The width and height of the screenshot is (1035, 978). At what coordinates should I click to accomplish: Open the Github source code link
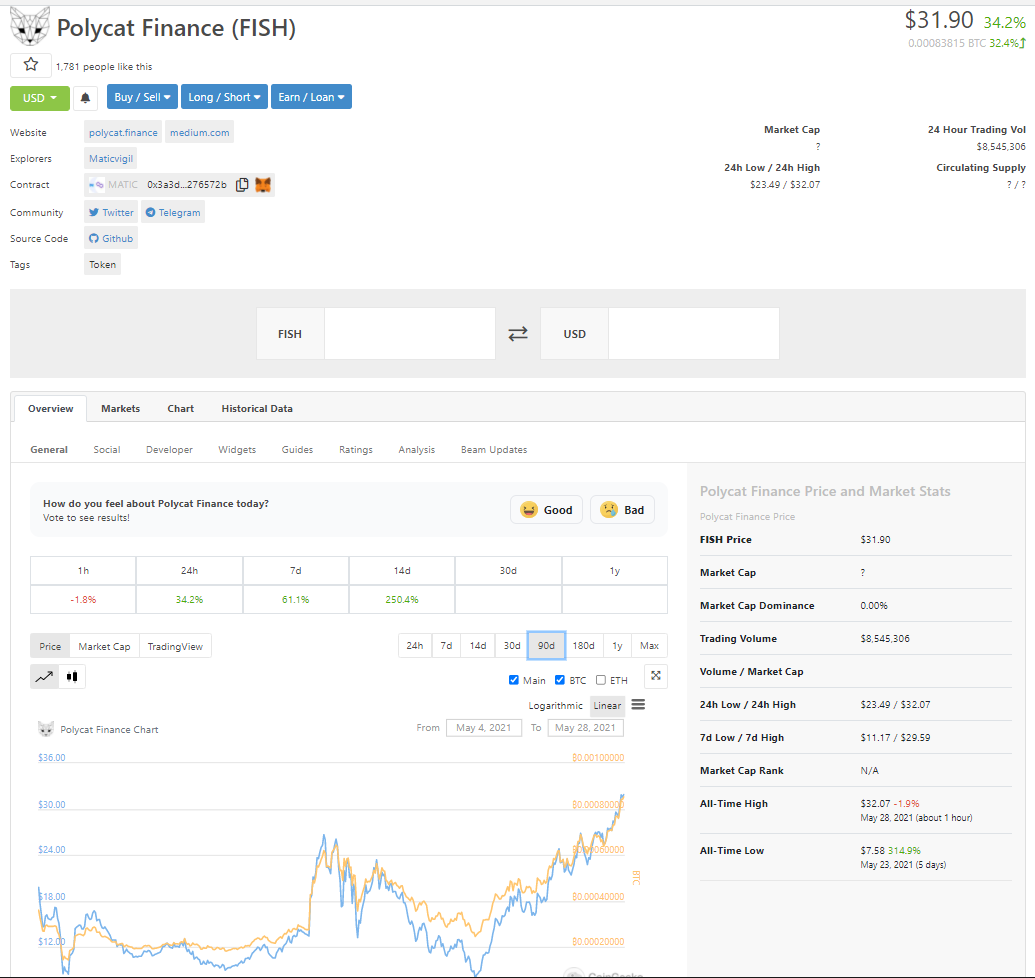(x=111, y=238)
